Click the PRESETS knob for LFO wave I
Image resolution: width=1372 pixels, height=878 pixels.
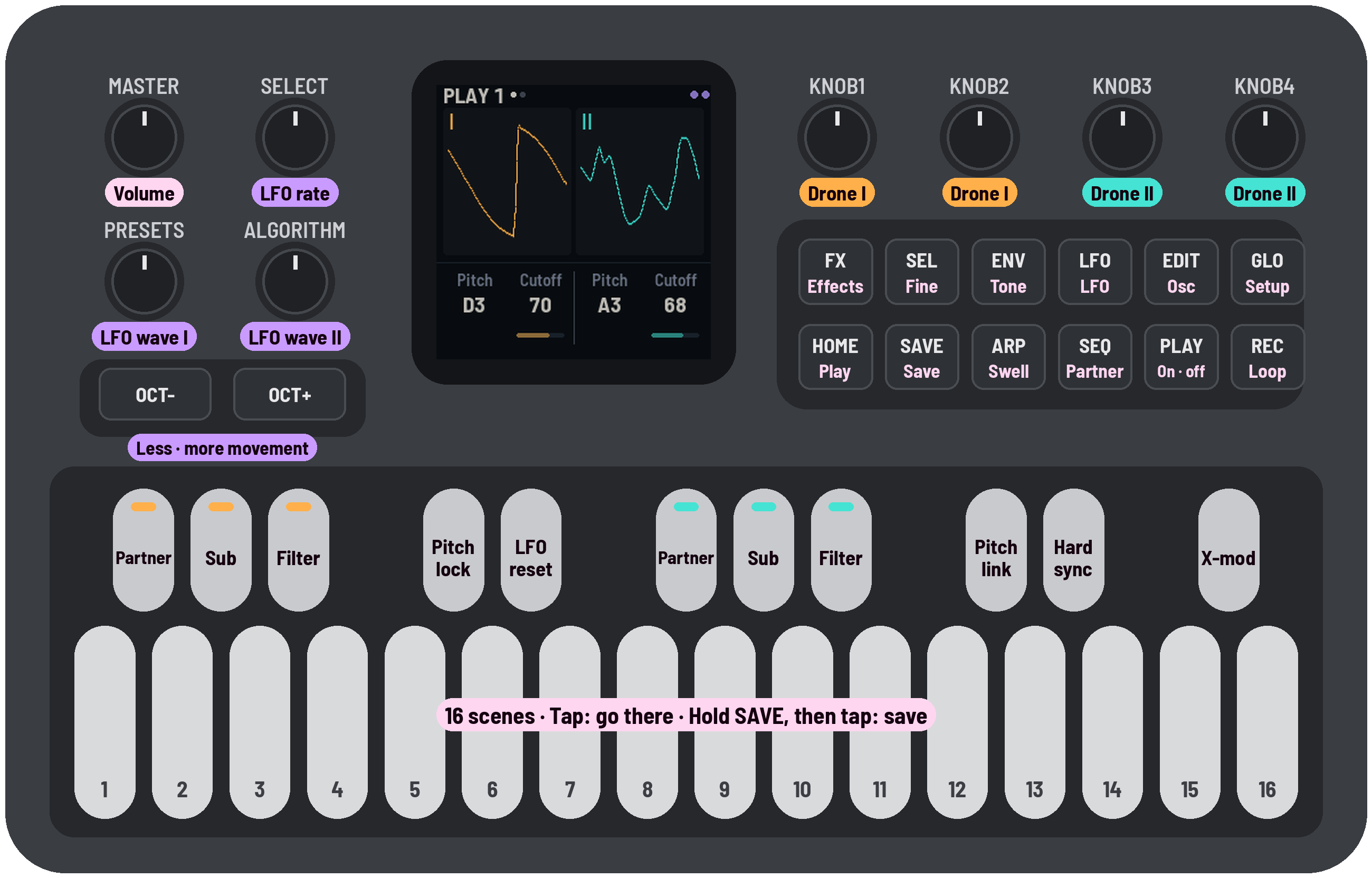(x=144, y=281)
